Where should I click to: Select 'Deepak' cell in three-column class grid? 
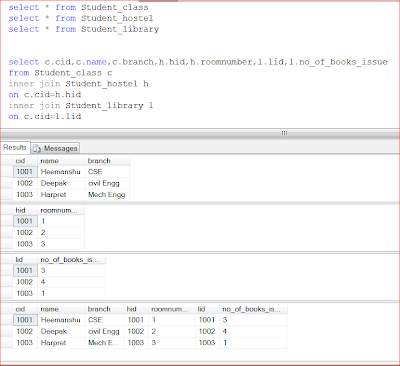(61, 183)
